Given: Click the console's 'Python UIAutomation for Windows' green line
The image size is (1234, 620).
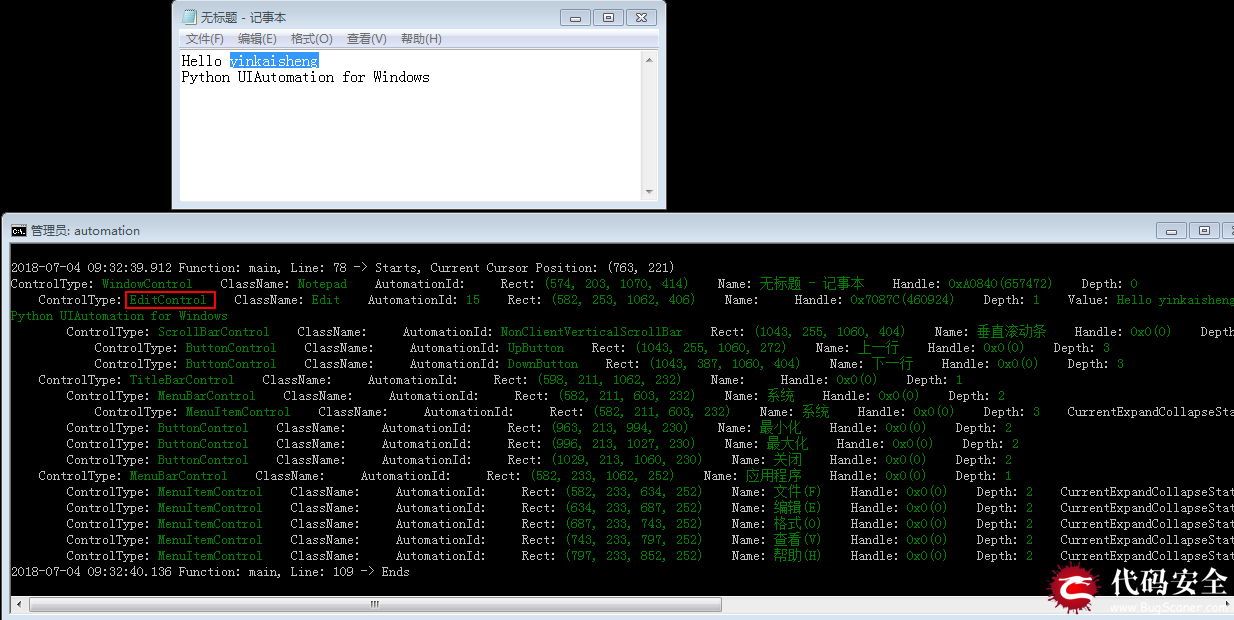Looking at the screenshot, I should coord(120,316).
